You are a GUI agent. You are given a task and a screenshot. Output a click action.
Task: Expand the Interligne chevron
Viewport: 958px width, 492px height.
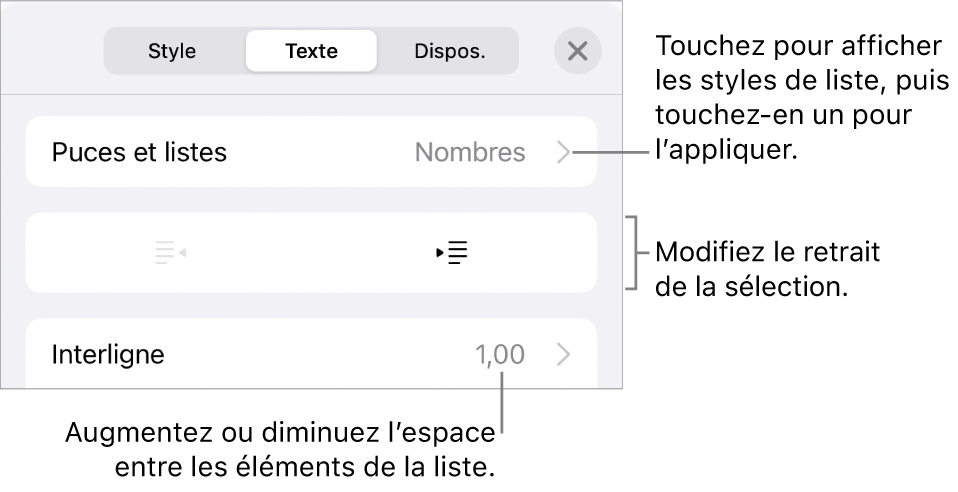click(564, 354)
